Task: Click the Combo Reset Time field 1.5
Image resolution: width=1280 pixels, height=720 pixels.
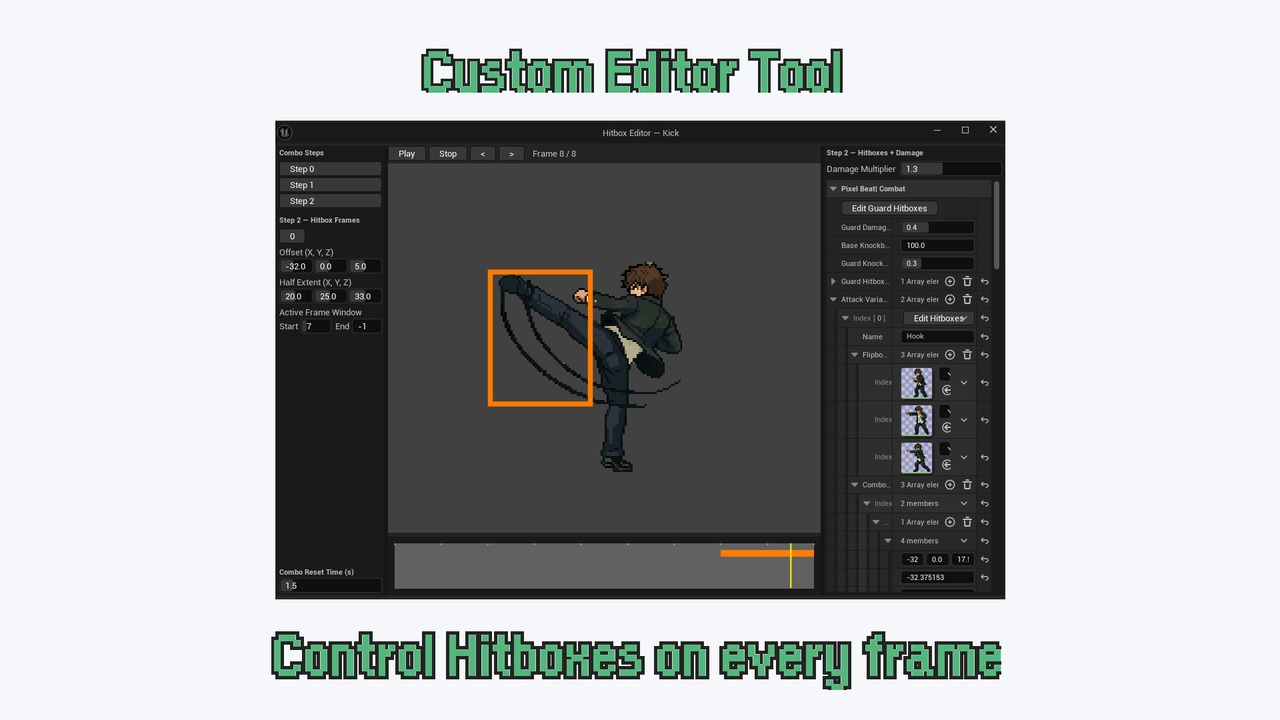Action: (x=330, y=585)
